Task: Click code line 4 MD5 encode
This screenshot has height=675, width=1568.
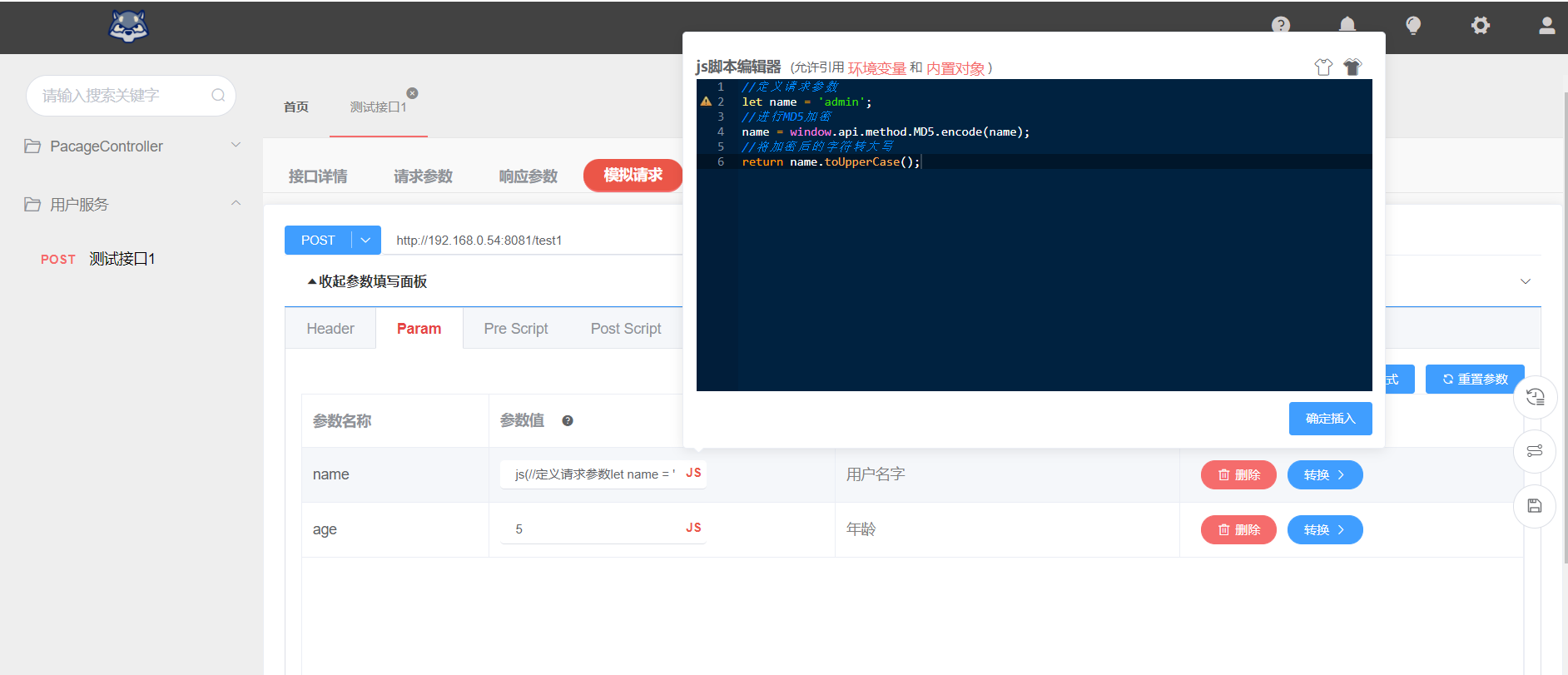Action: click(886, 132)
